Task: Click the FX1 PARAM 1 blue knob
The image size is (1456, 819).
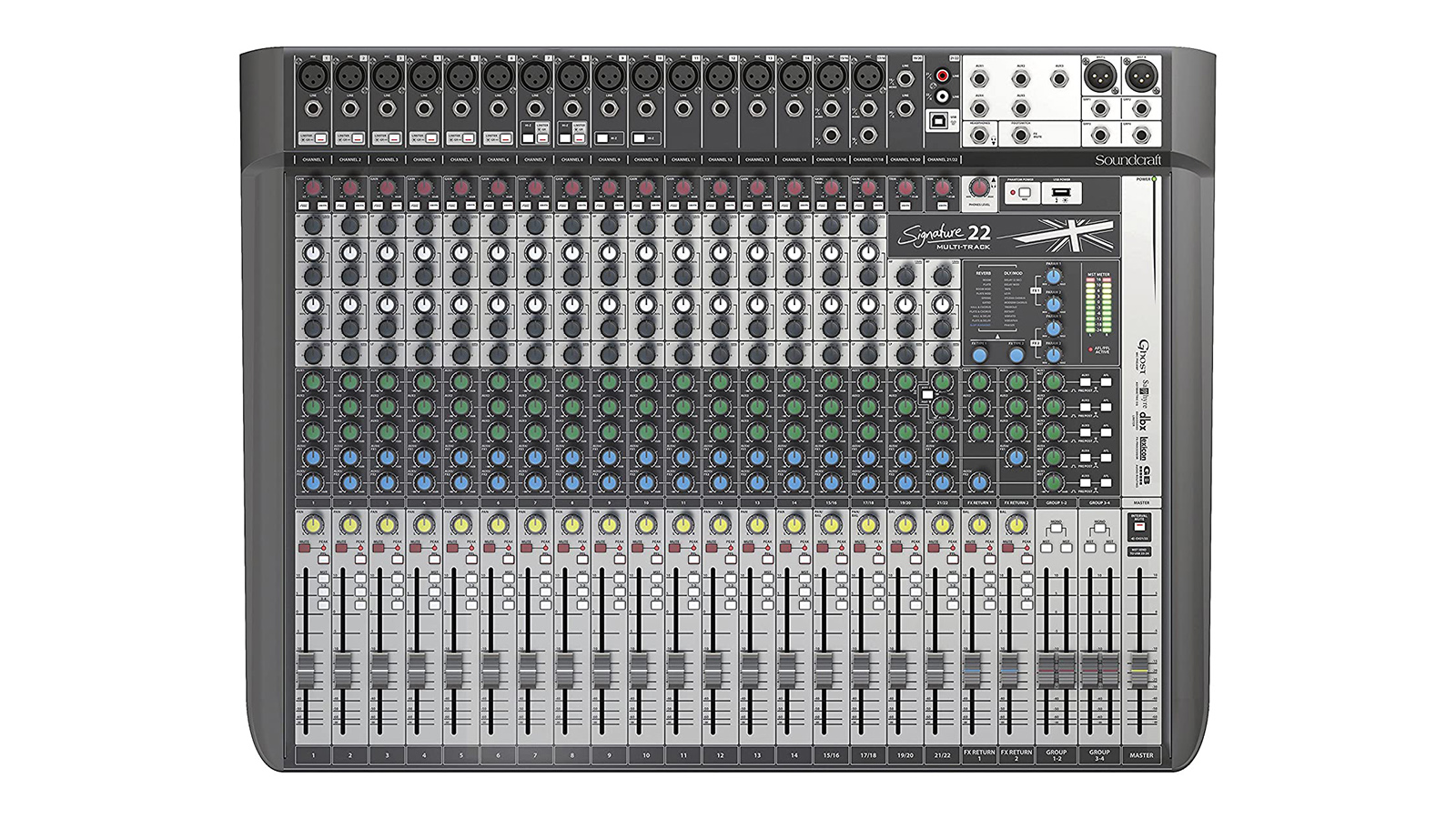Action: pyautogui.click(x=1054, y=277)
